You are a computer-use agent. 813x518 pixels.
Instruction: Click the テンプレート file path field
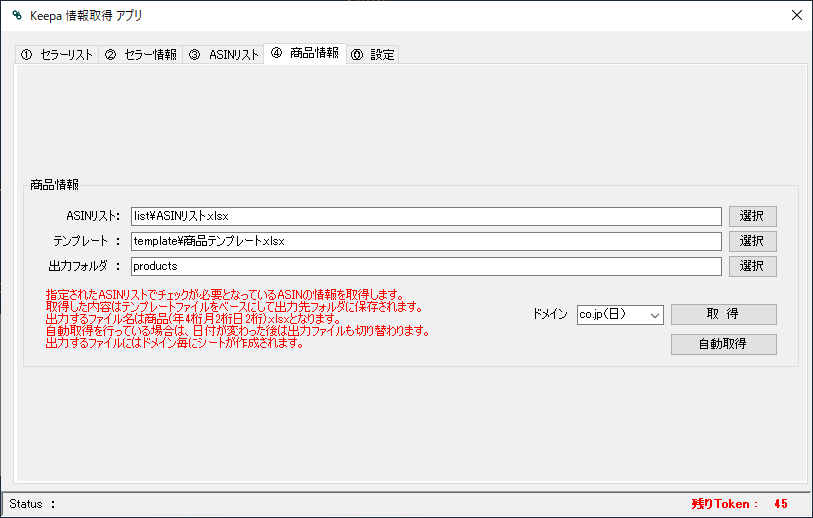tap(426, 241)
